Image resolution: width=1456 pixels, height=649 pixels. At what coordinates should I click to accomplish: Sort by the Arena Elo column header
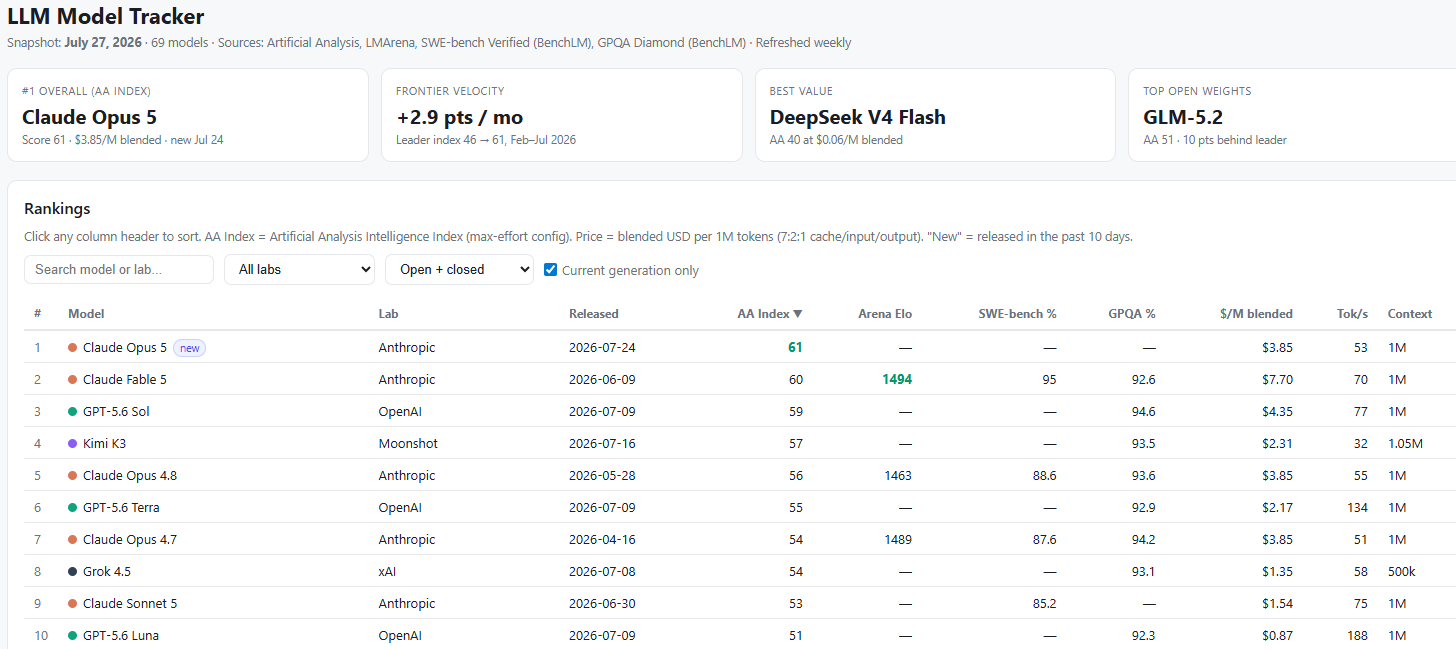tap(885, 313)
